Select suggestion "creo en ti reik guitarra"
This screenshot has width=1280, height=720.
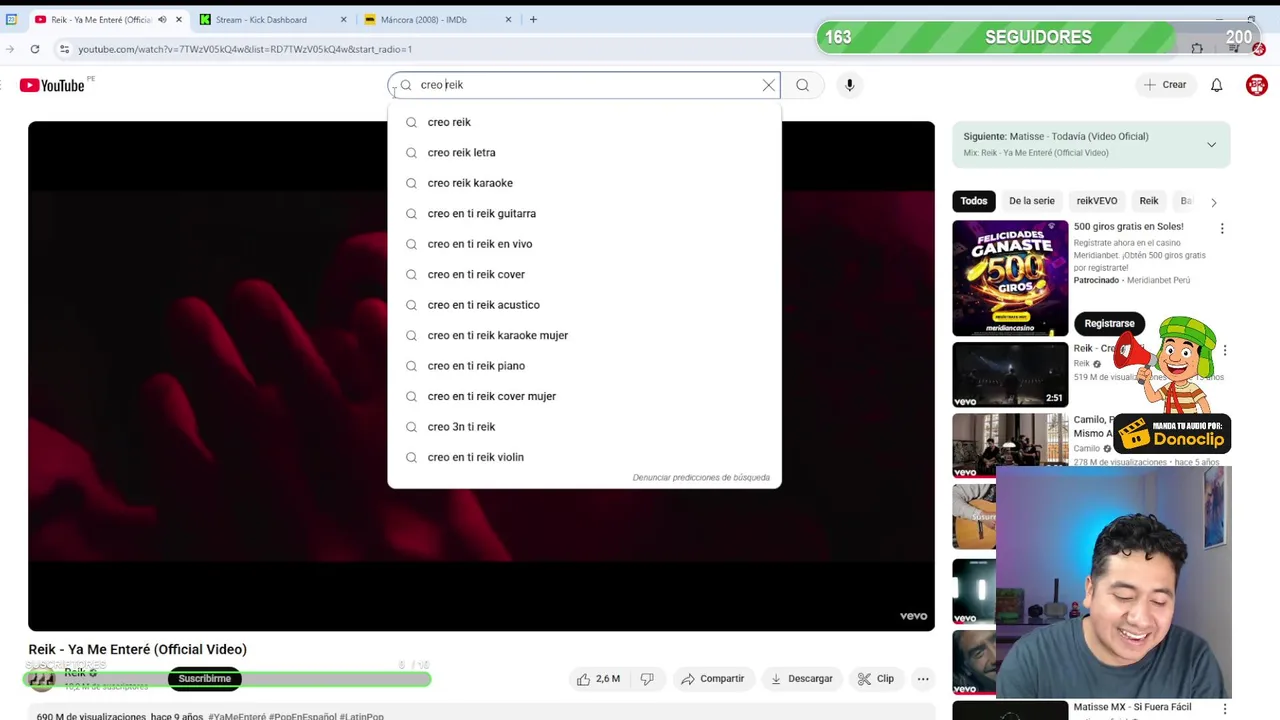click(584, 214)
